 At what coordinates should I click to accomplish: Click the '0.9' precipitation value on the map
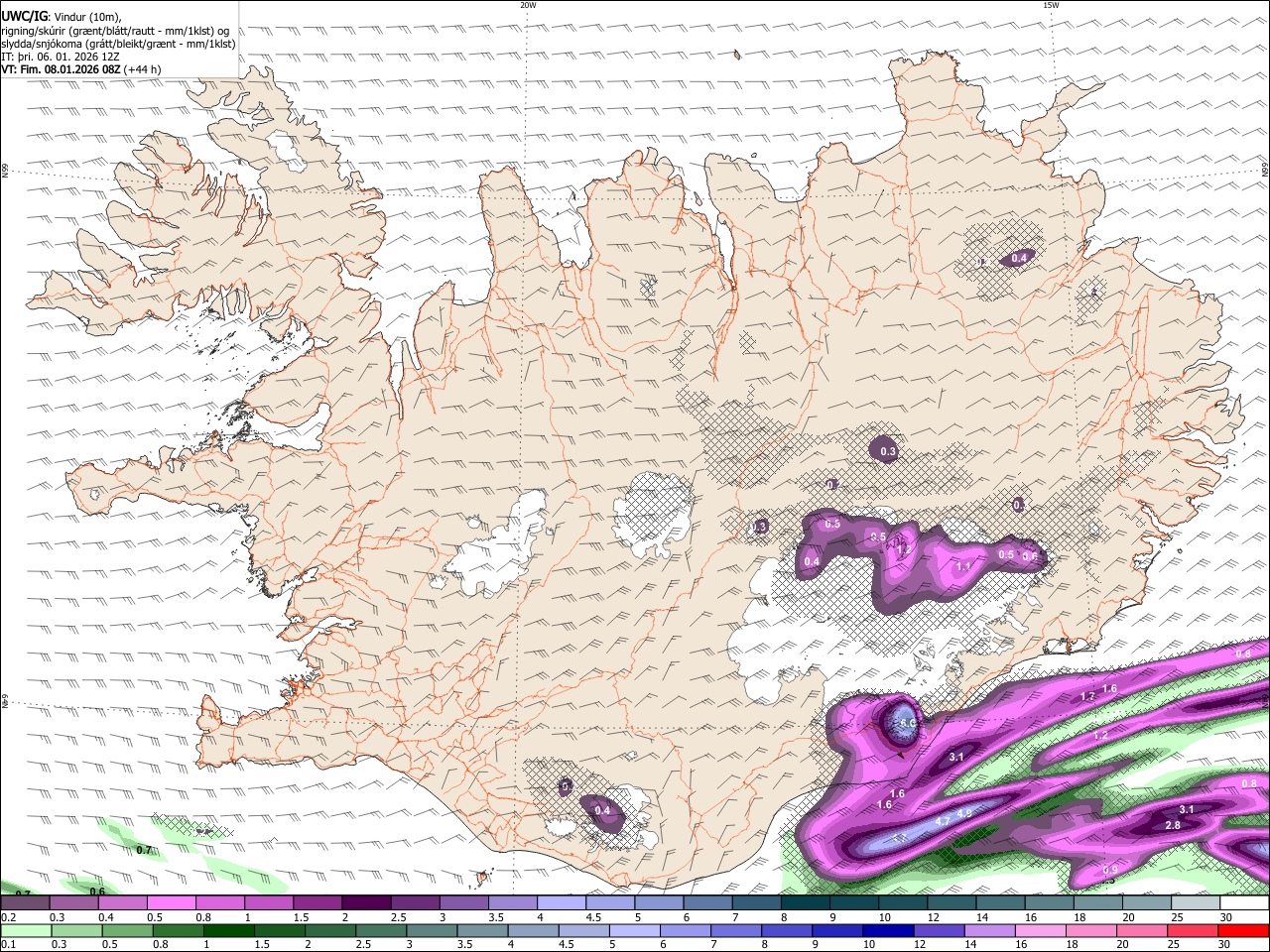(x=1110, y=870)
